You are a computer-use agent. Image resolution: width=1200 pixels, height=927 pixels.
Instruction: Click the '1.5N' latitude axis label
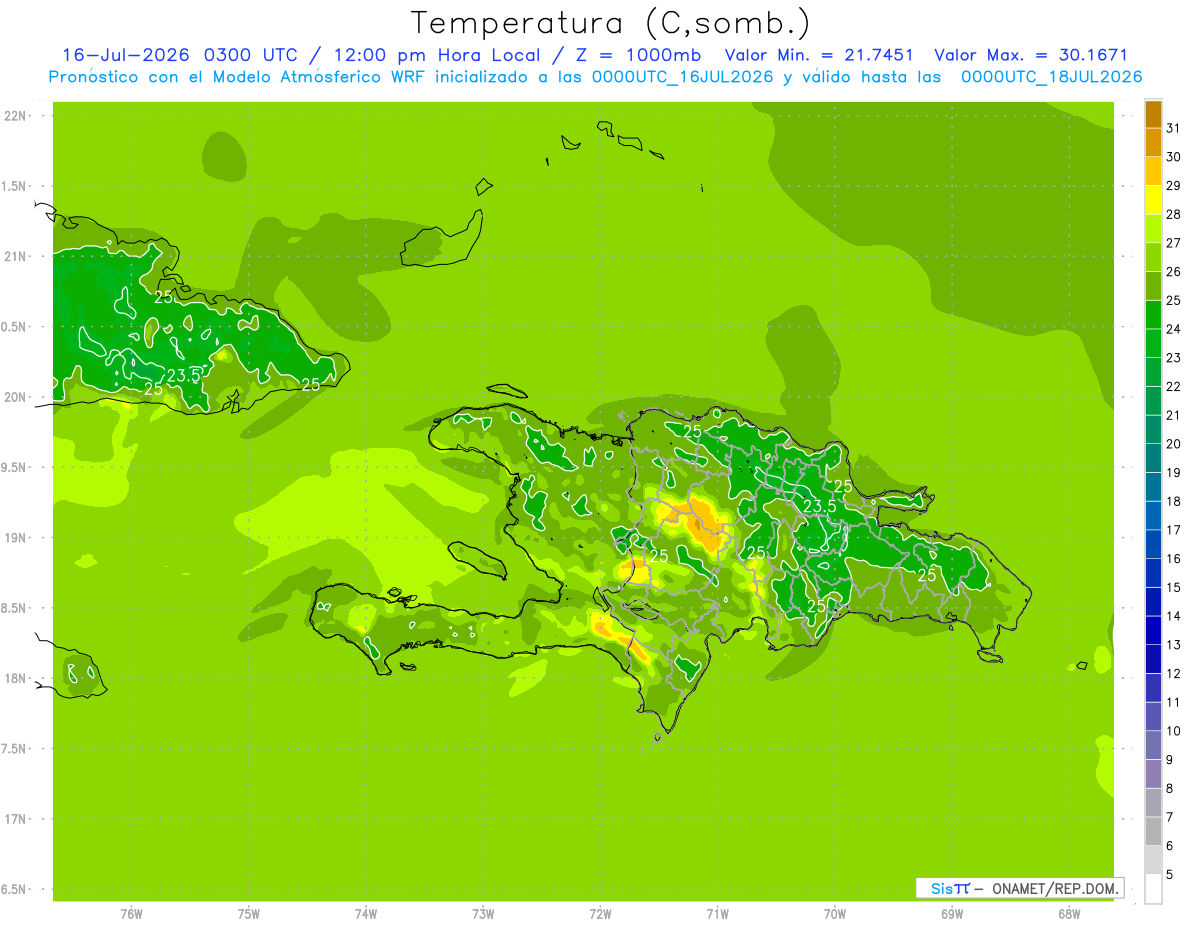coord(15,186)
